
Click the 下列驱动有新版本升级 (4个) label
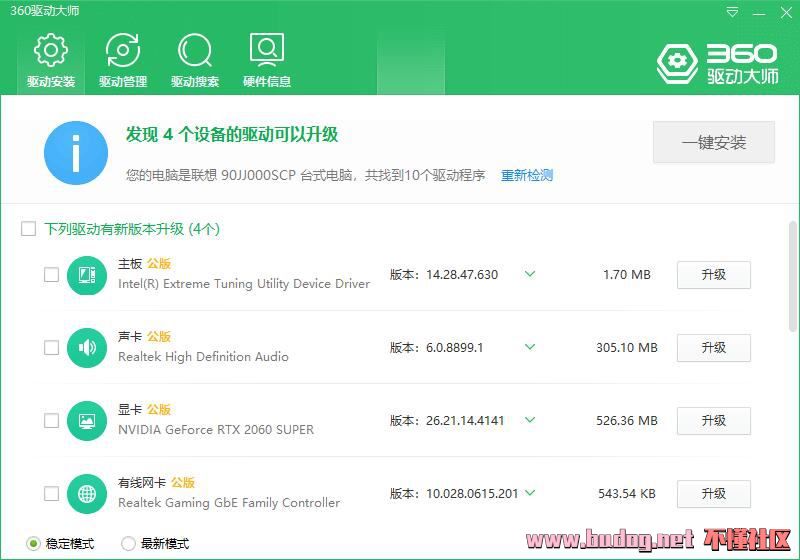[x=132, y=229]
